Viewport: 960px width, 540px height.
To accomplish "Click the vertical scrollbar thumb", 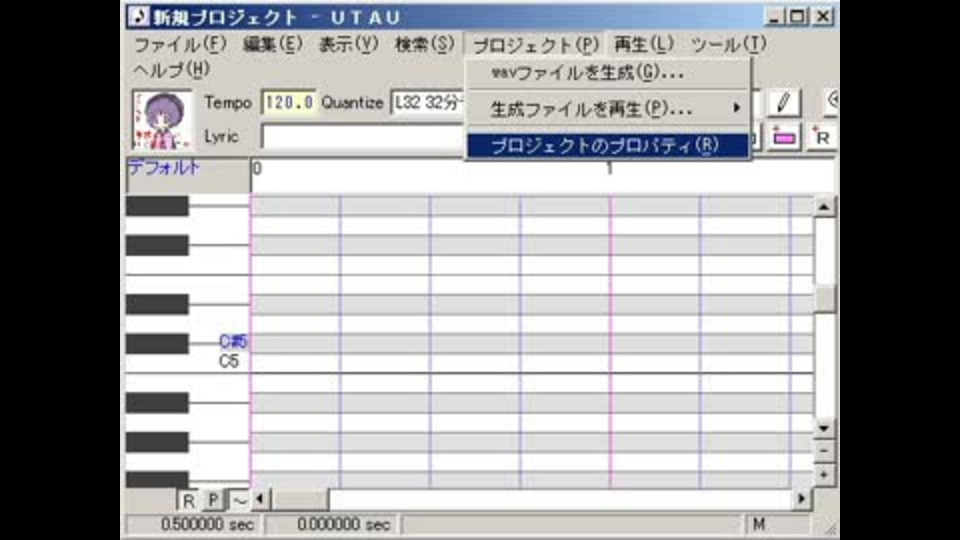I will click(824, 298).
